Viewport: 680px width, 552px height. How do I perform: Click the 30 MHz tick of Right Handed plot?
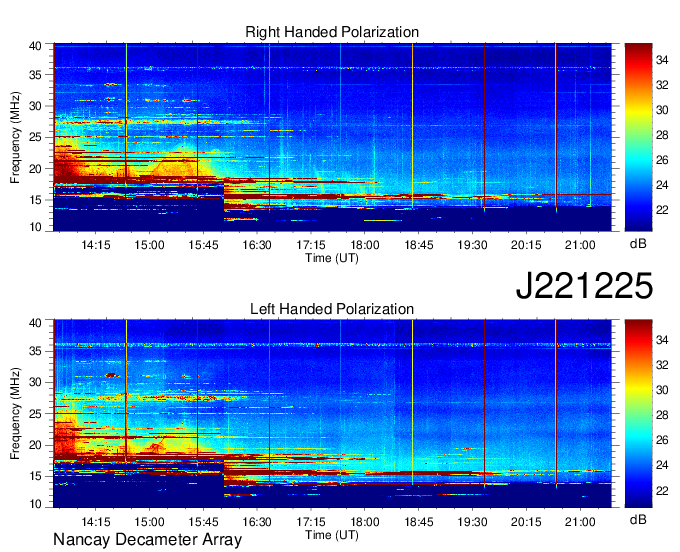coord(35,106)
